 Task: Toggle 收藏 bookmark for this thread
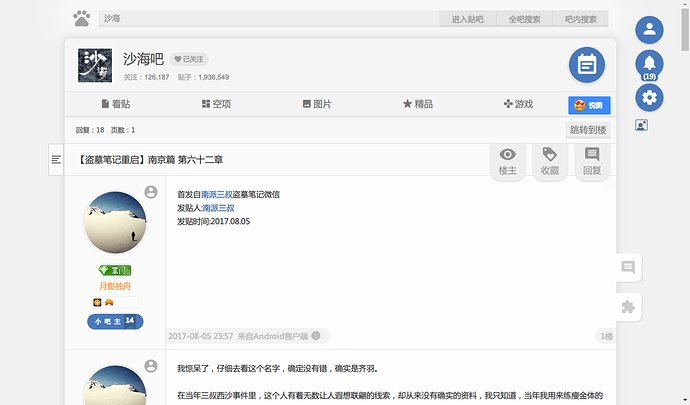pyautogui.click(x=549, y=160)
